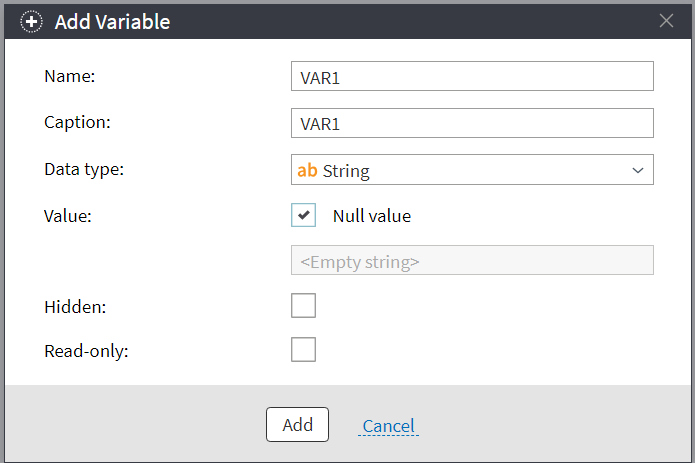The image size is (695, 463).
Task: Click the Null value label
Action: point(372,216)
